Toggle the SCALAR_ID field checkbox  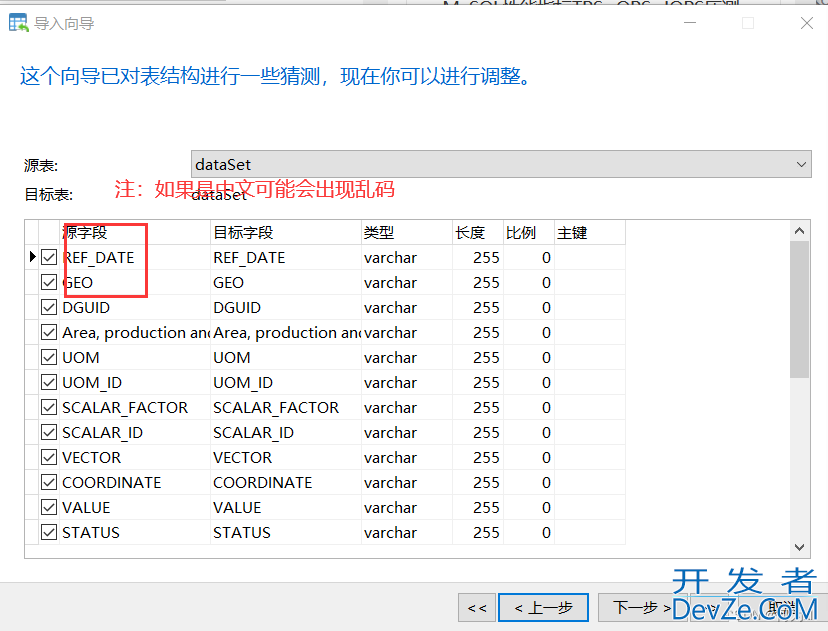(x=49, y=432)
